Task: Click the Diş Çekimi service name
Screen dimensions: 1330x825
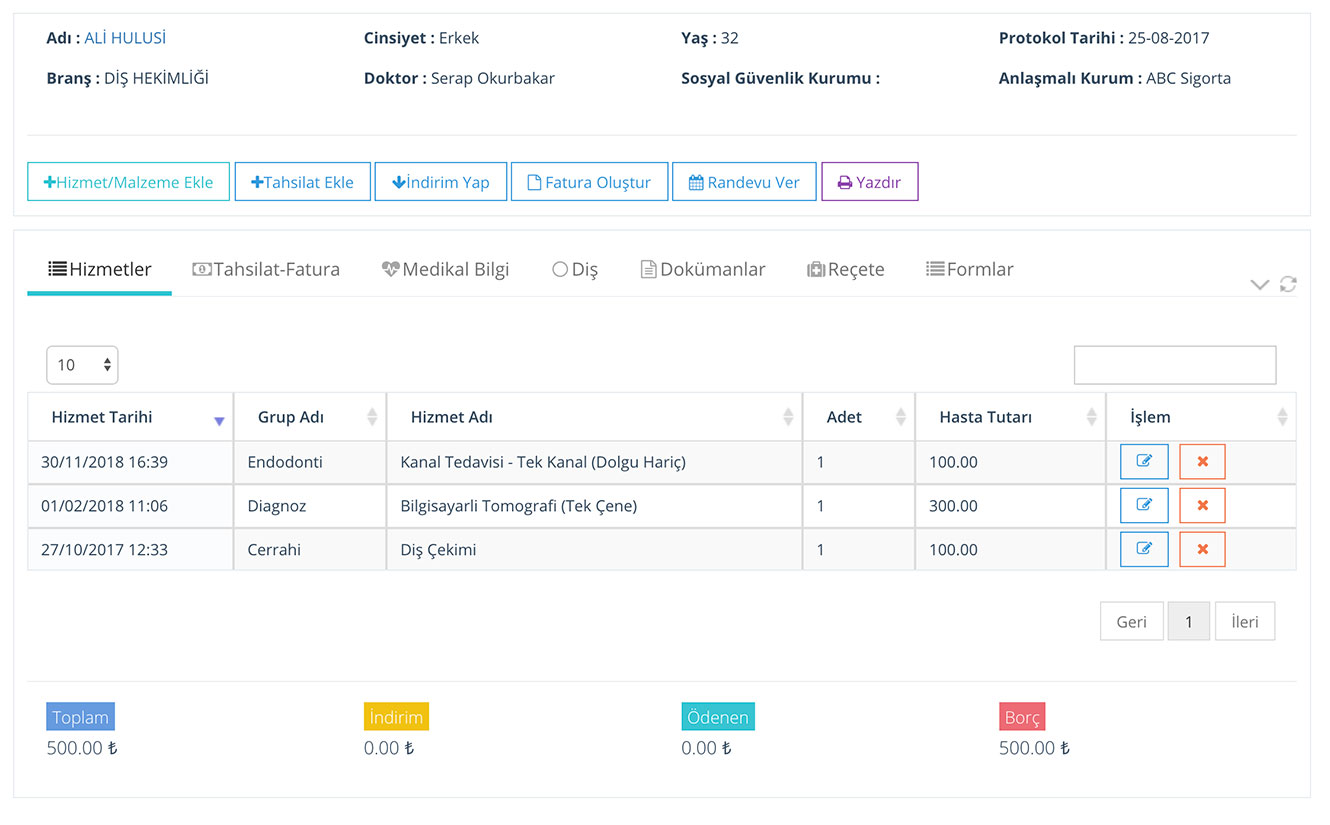Action: (438, 549)
